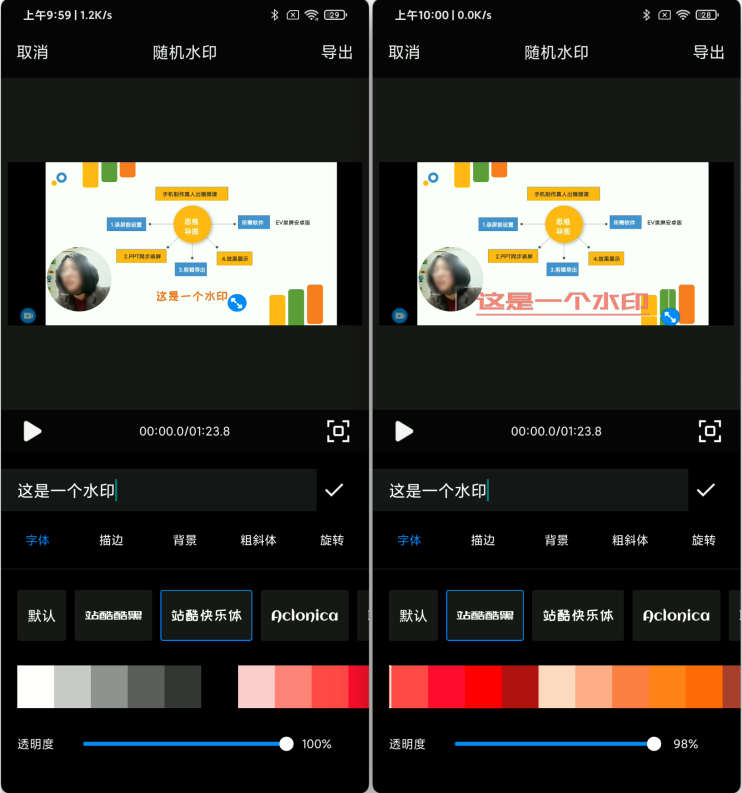Open 描边 tab in left screen
Viewport: 742px width, 793px height.
coord(111,540)
